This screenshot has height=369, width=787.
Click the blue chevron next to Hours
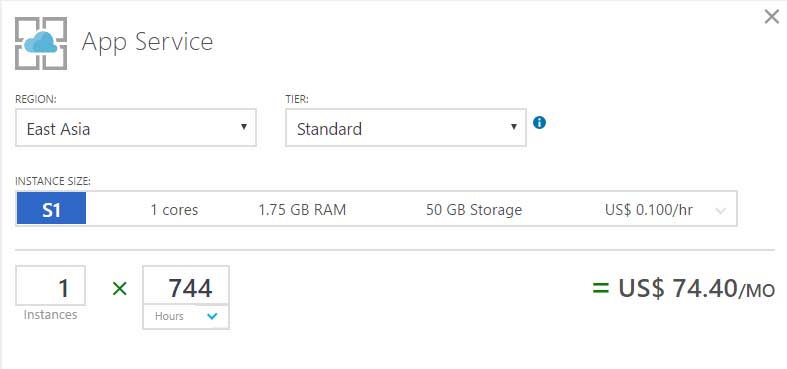[x=212, y=316]
